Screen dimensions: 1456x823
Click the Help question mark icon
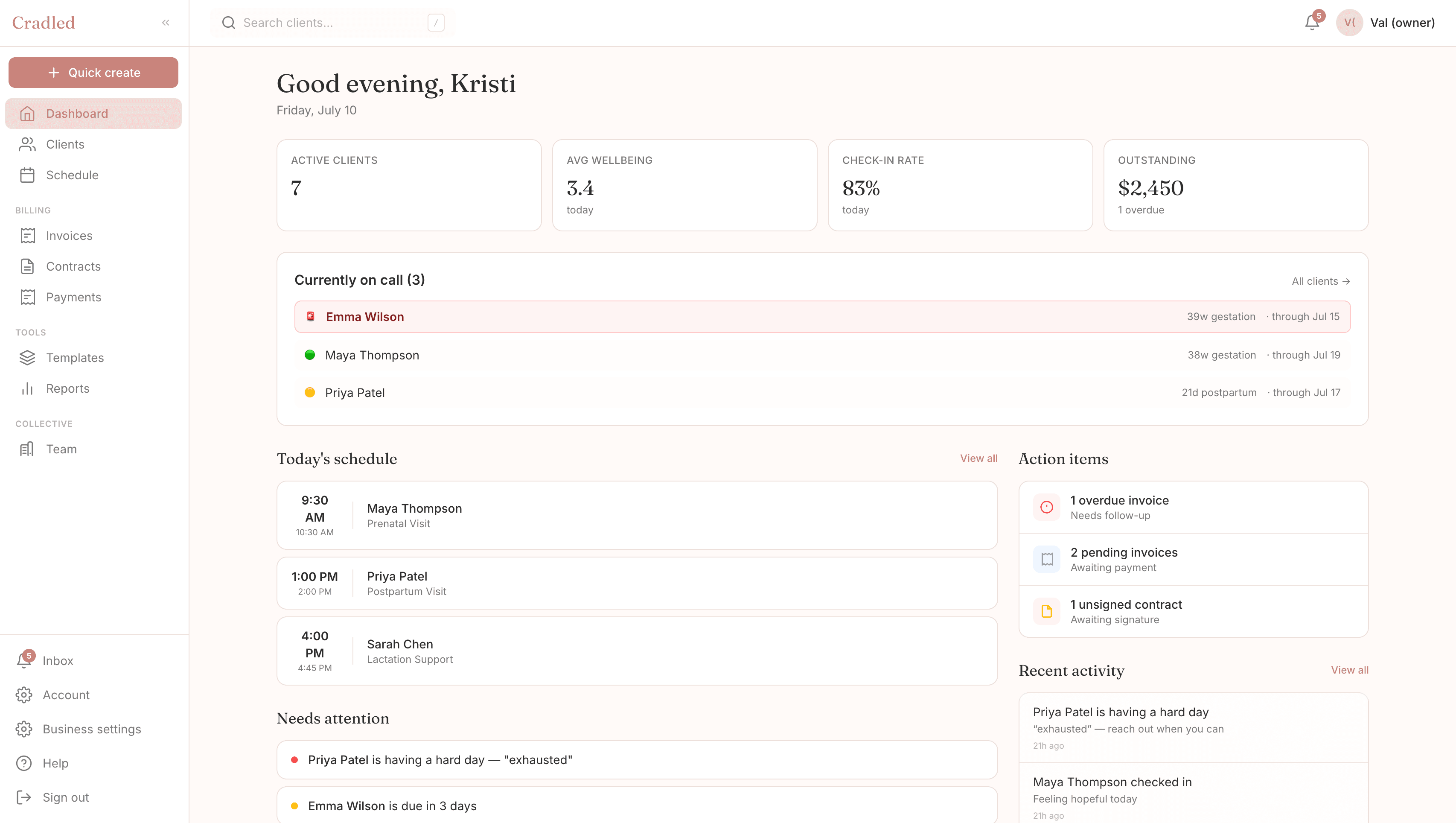(24, 763)
